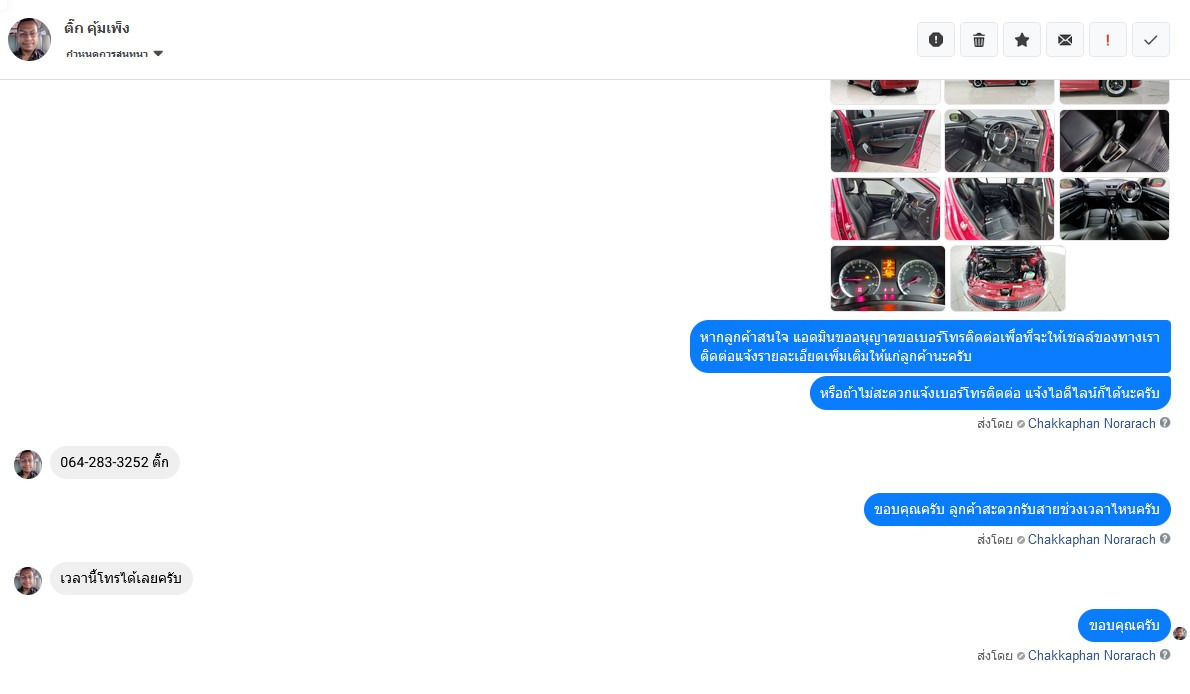Viewport: 1190px width, 694px height.
Task: Open the sender link Chakkaphan Norarach under ขอบคุณครับ
Action: click(1091, 655)
